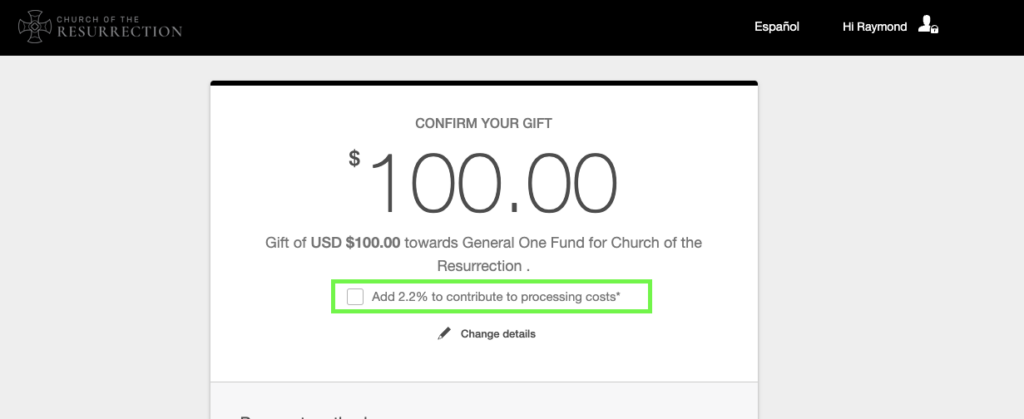Tick the Add 2.2% processing costs checkbox

click(355, 297)
